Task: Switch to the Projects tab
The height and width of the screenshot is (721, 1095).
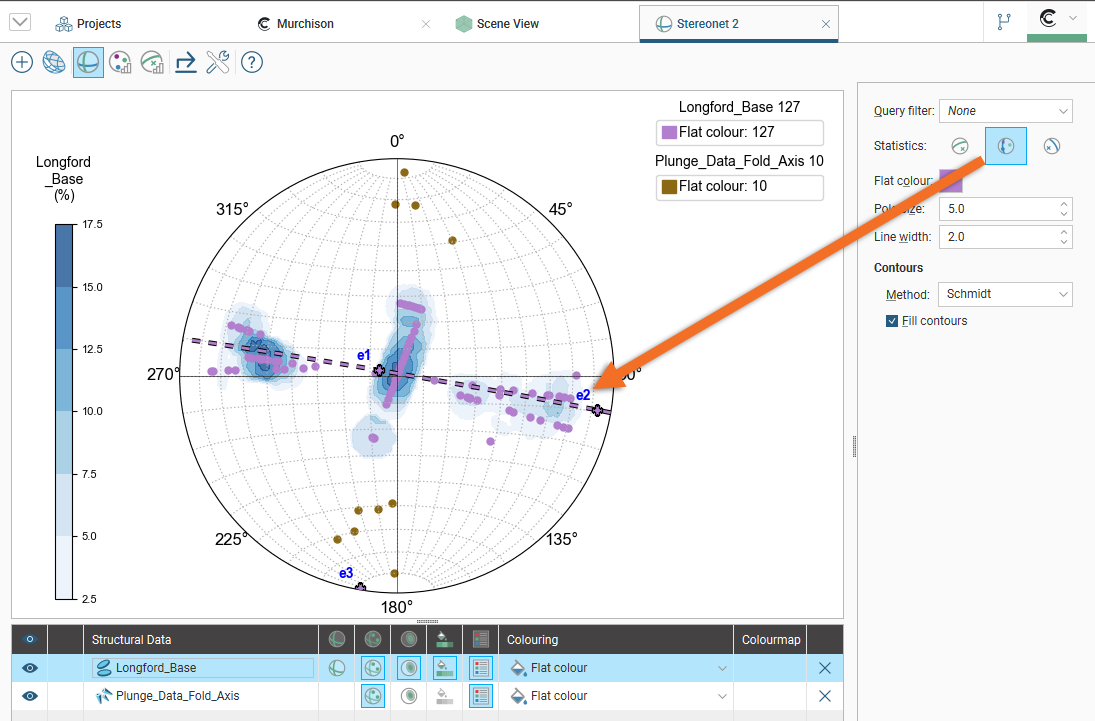Action: (88, 24)
